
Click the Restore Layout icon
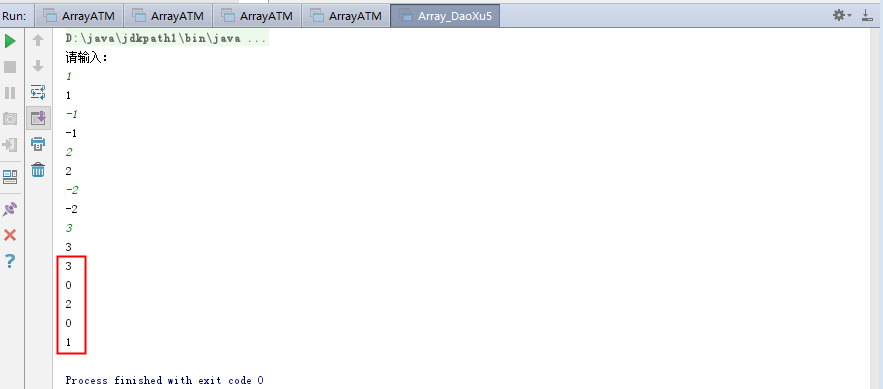click(10, 177)
